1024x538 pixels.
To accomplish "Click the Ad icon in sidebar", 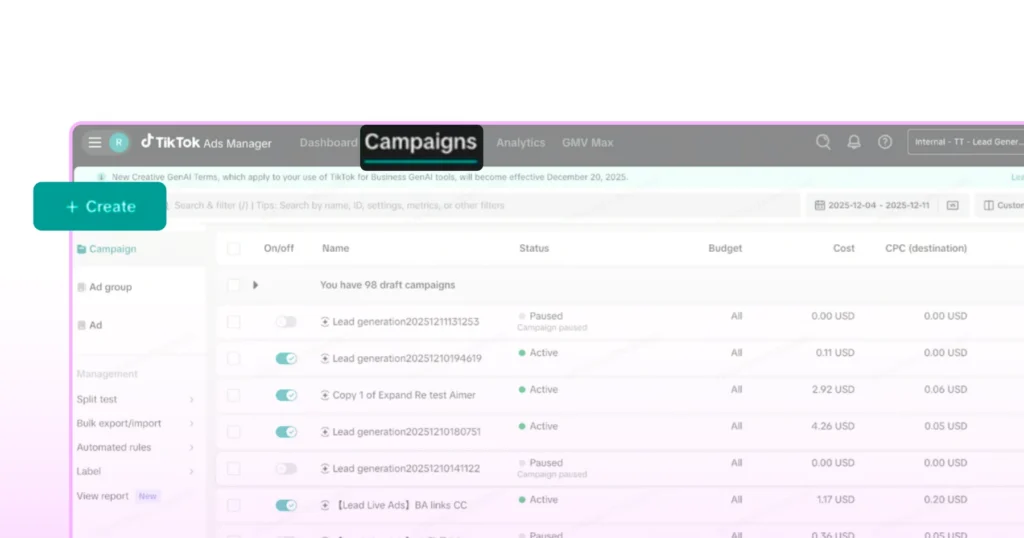I will (x=82, y=324).
